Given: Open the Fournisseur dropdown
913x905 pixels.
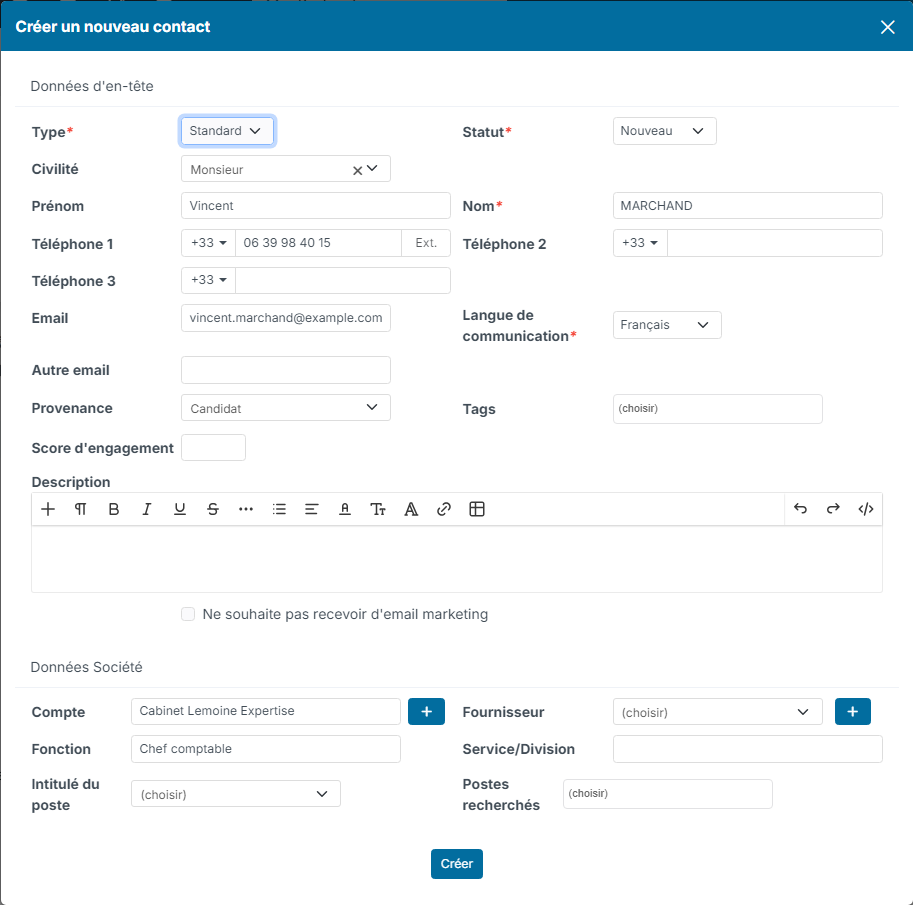Looking at the screenshot, I should [717, 712].
